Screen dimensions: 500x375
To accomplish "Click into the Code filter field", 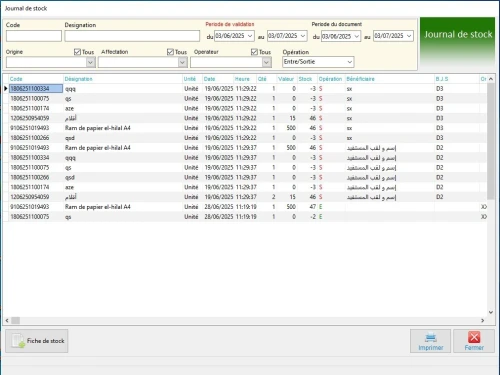I will 34,36.
